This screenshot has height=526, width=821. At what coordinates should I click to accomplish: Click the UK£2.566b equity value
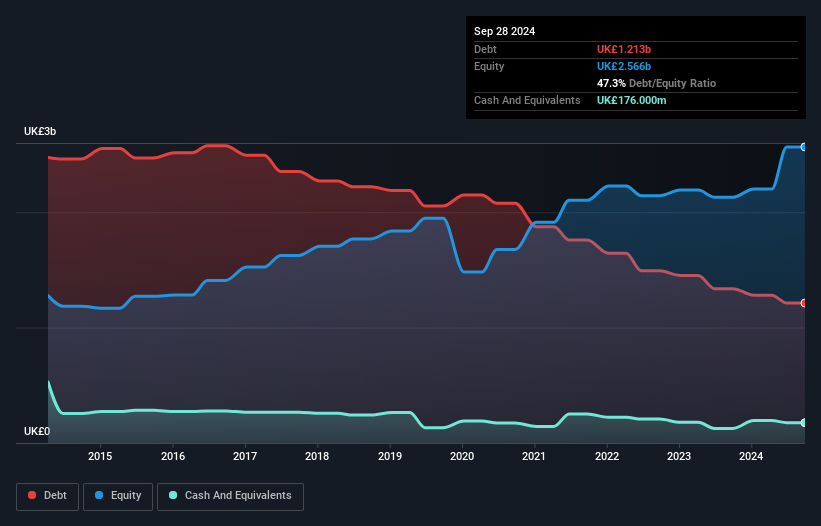click(624, 66)
